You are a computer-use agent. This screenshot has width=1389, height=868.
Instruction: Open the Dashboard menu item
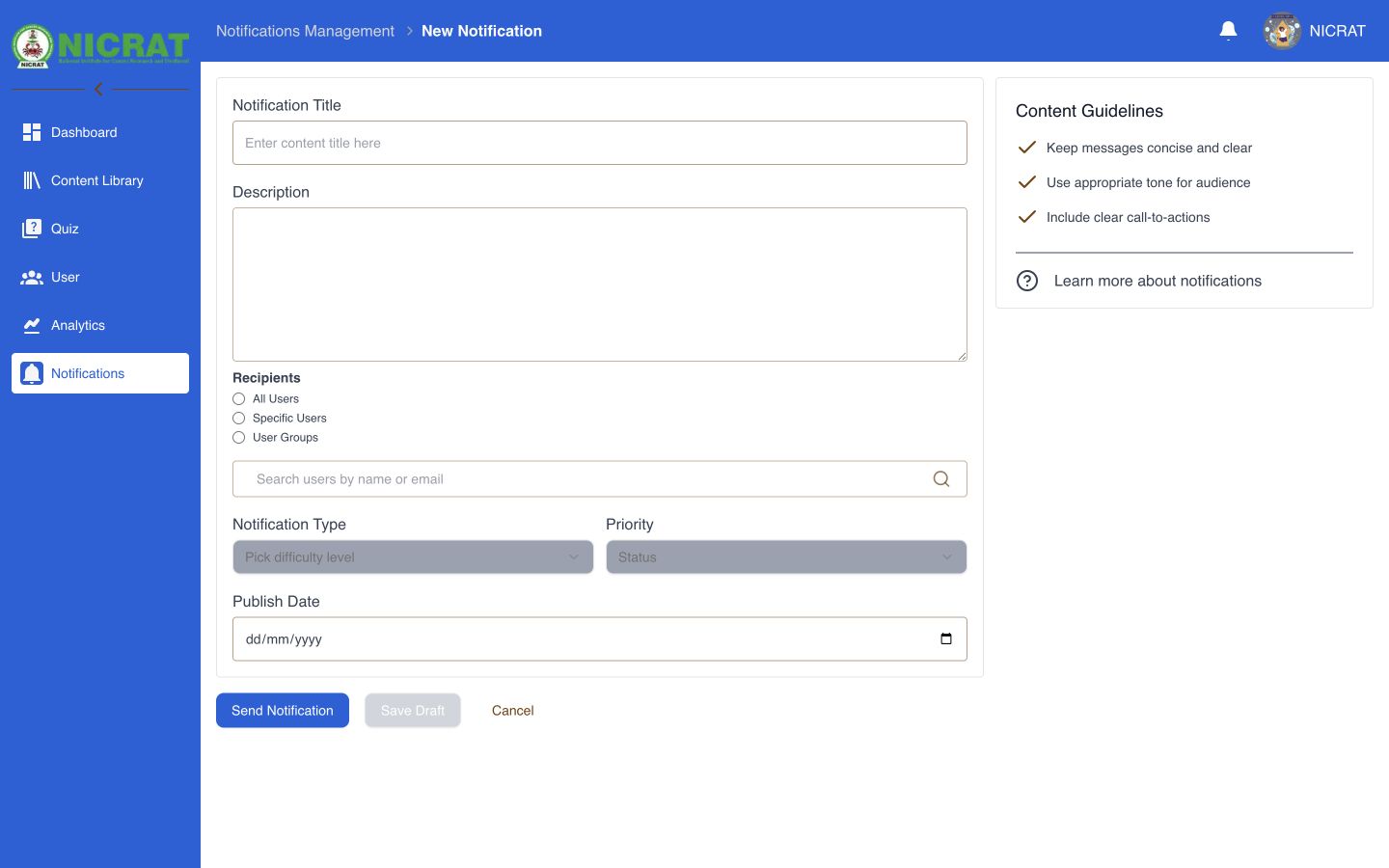click(x=100, y=132)
